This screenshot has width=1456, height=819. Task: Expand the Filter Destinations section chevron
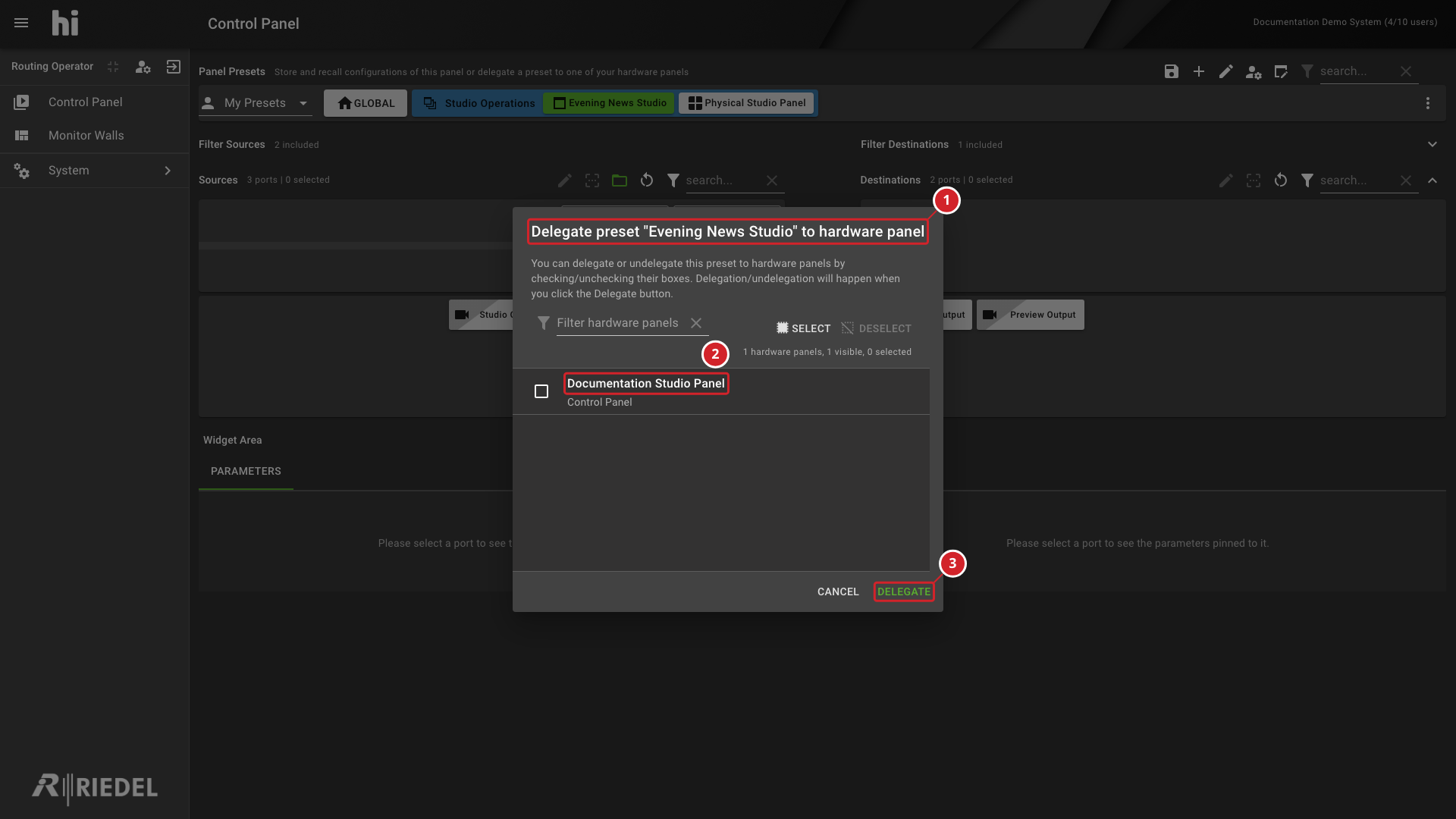tap(1432, 144)
